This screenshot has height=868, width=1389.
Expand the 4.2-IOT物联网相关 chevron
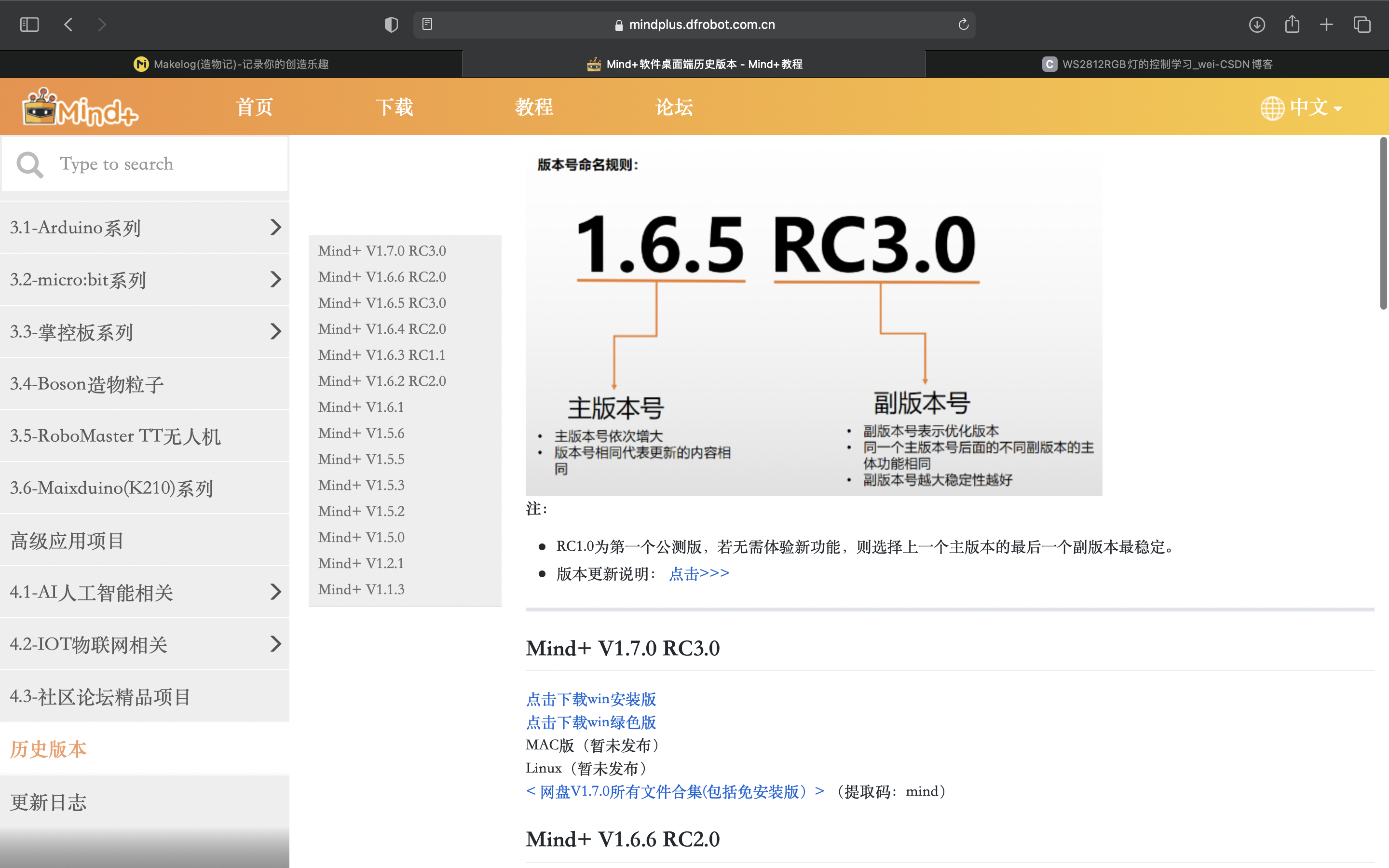pos(275,644)
